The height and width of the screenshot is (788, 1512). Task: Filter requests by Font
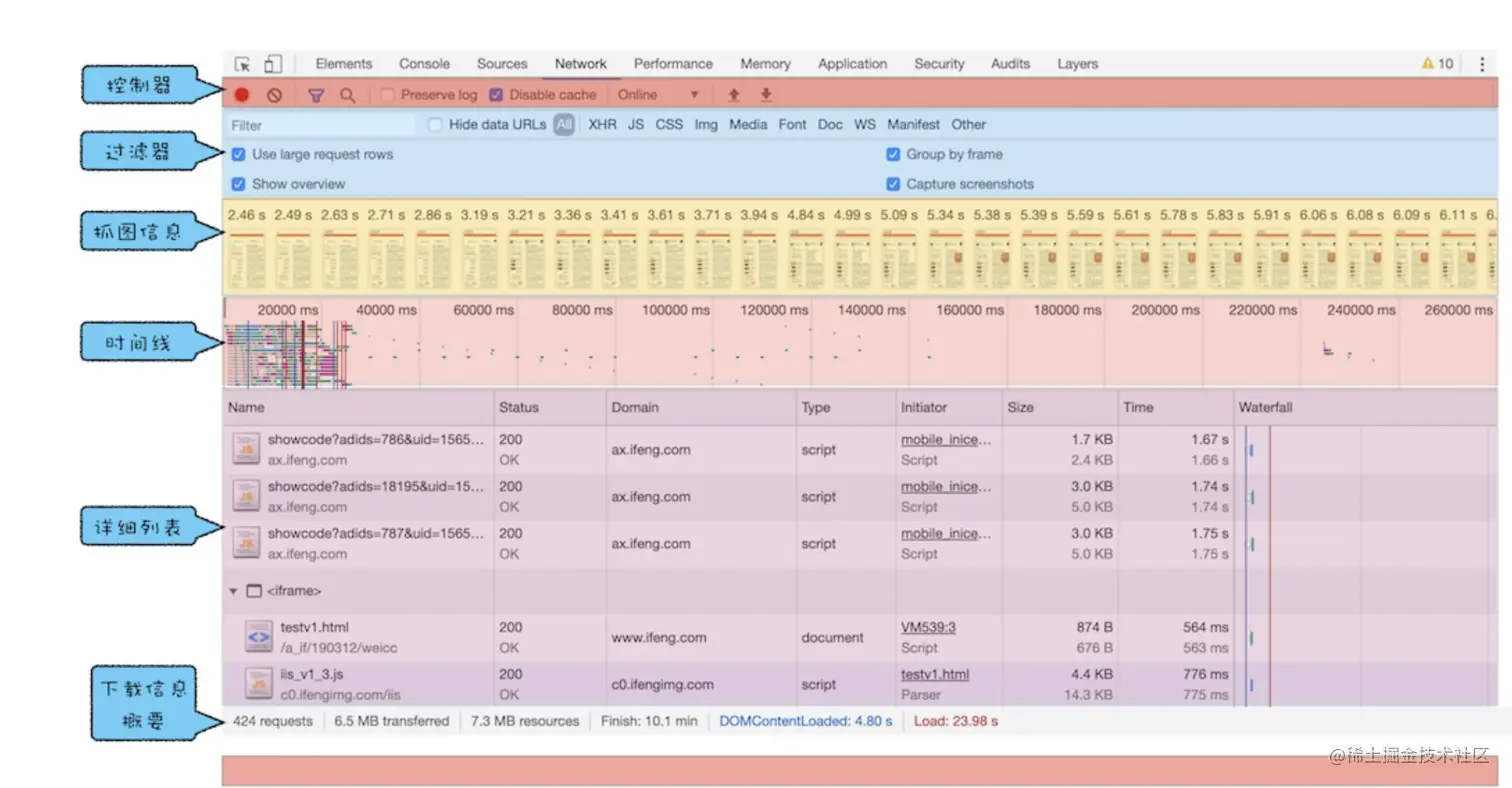pyautogui.click(x=792, y=125)
